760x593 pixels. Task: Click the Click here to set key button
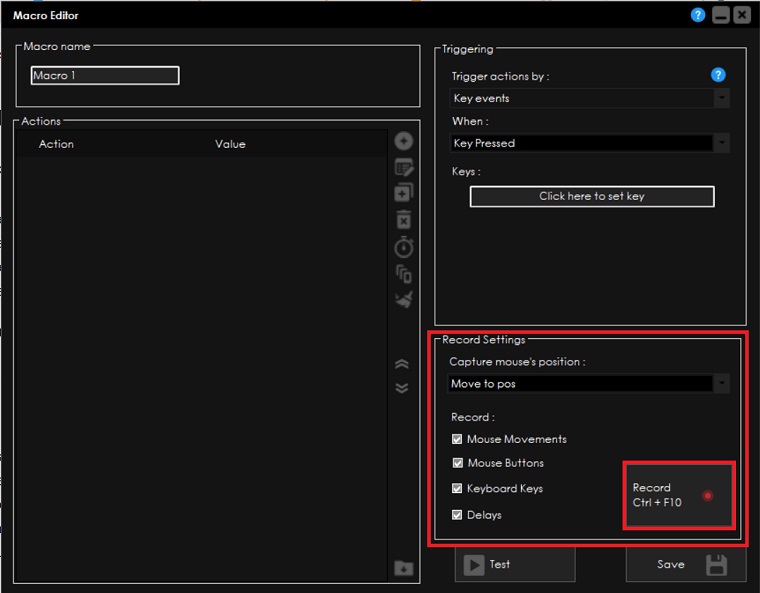point(592,196)
